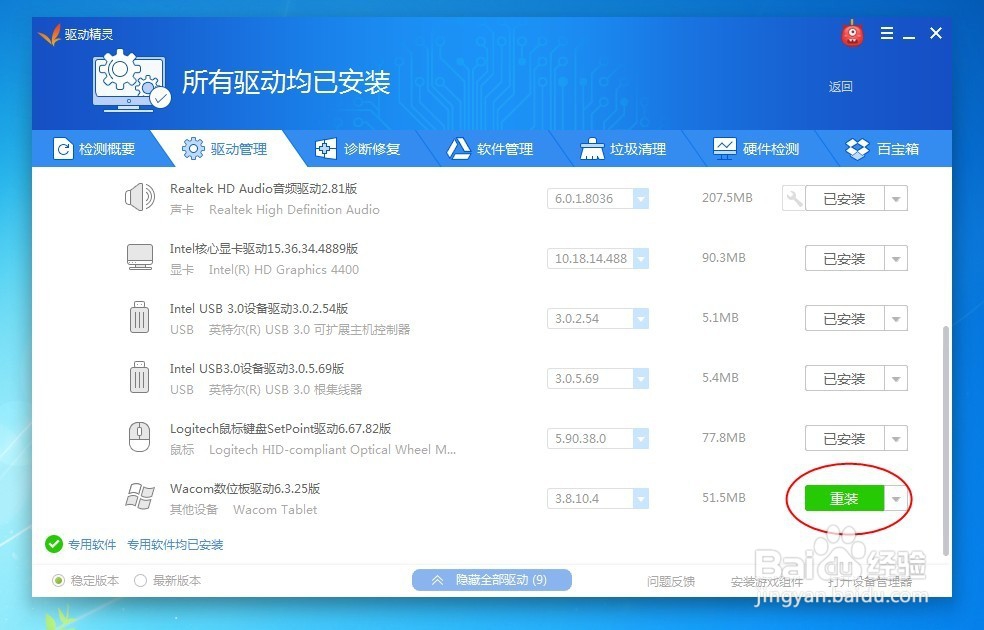The height and width of the screenshot is (630, 984).
Task: Click the 专用软件均已安装 link
Action: point(175,545)
